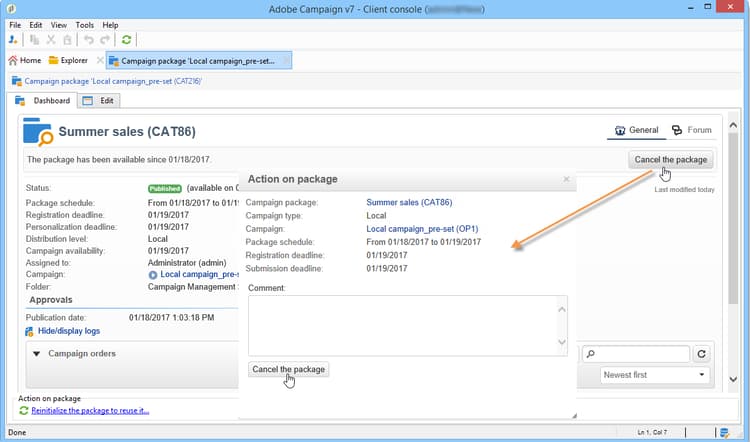Click Reinitialize the package to reuse it

pos(90,410)
